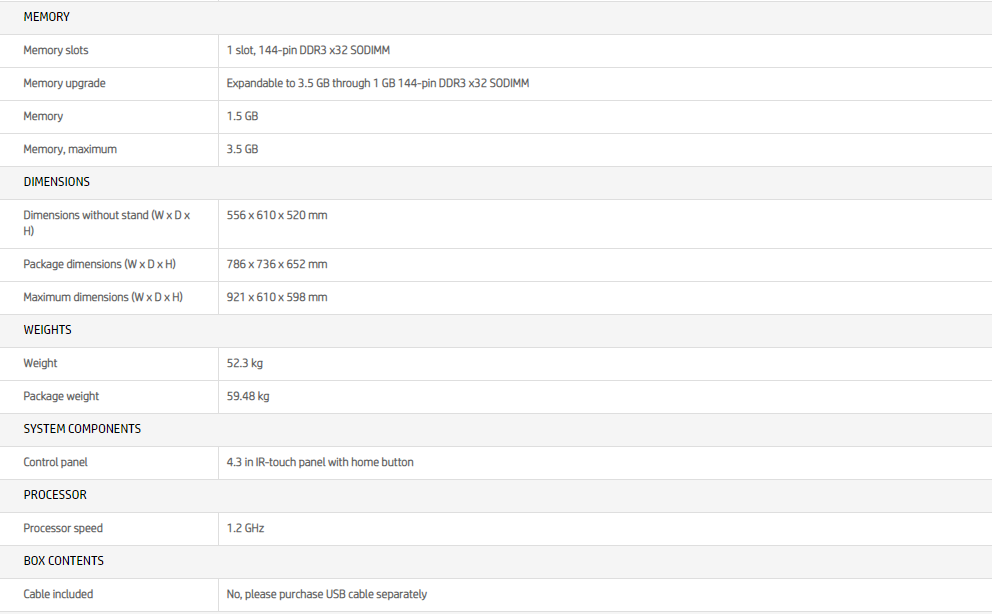Click the MEMORY section header

[46, 17]
